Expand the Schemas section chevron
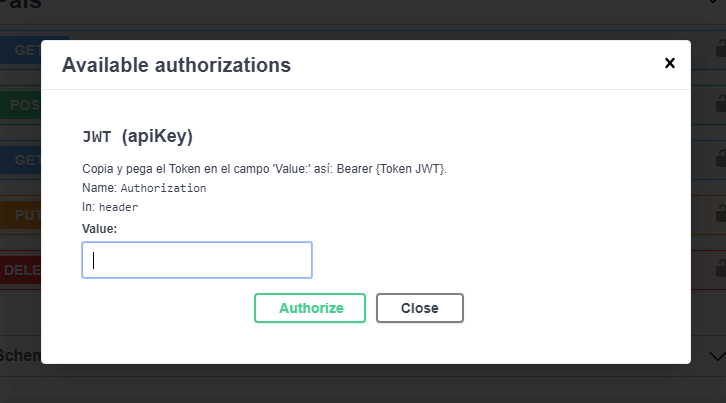Screen dimensions: 726x403 click(x=717, y=356)
